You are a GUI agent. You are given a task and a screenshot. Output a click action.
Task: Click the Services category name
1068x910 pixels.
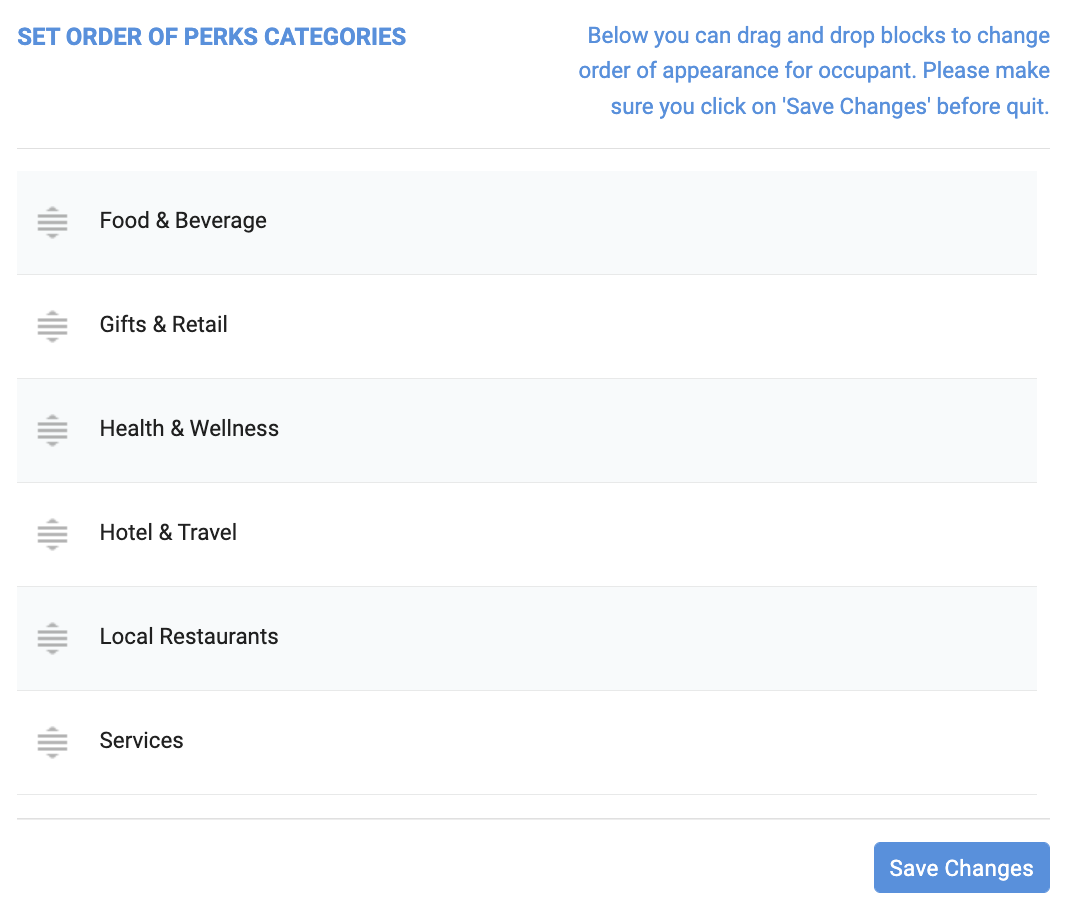click(141, 741)
